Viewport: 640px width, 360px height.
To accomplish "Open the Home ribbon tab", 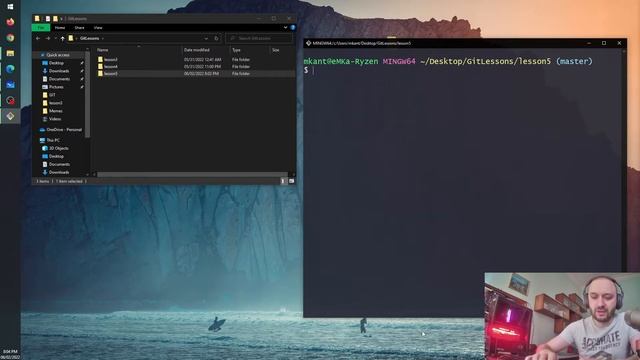I will (60, 27).
